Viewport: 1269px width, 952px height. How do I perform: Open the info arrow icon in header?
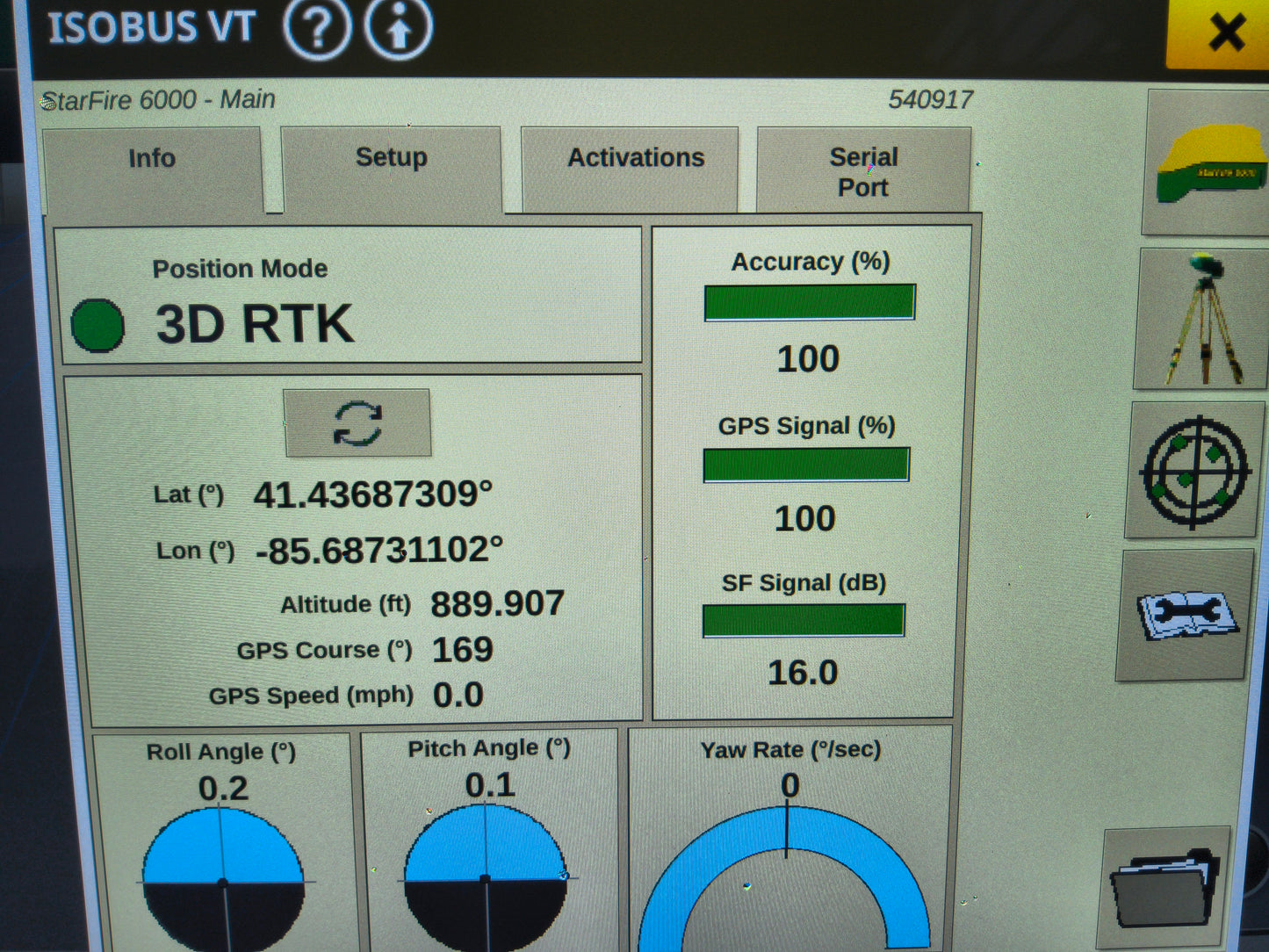(399, 27)
